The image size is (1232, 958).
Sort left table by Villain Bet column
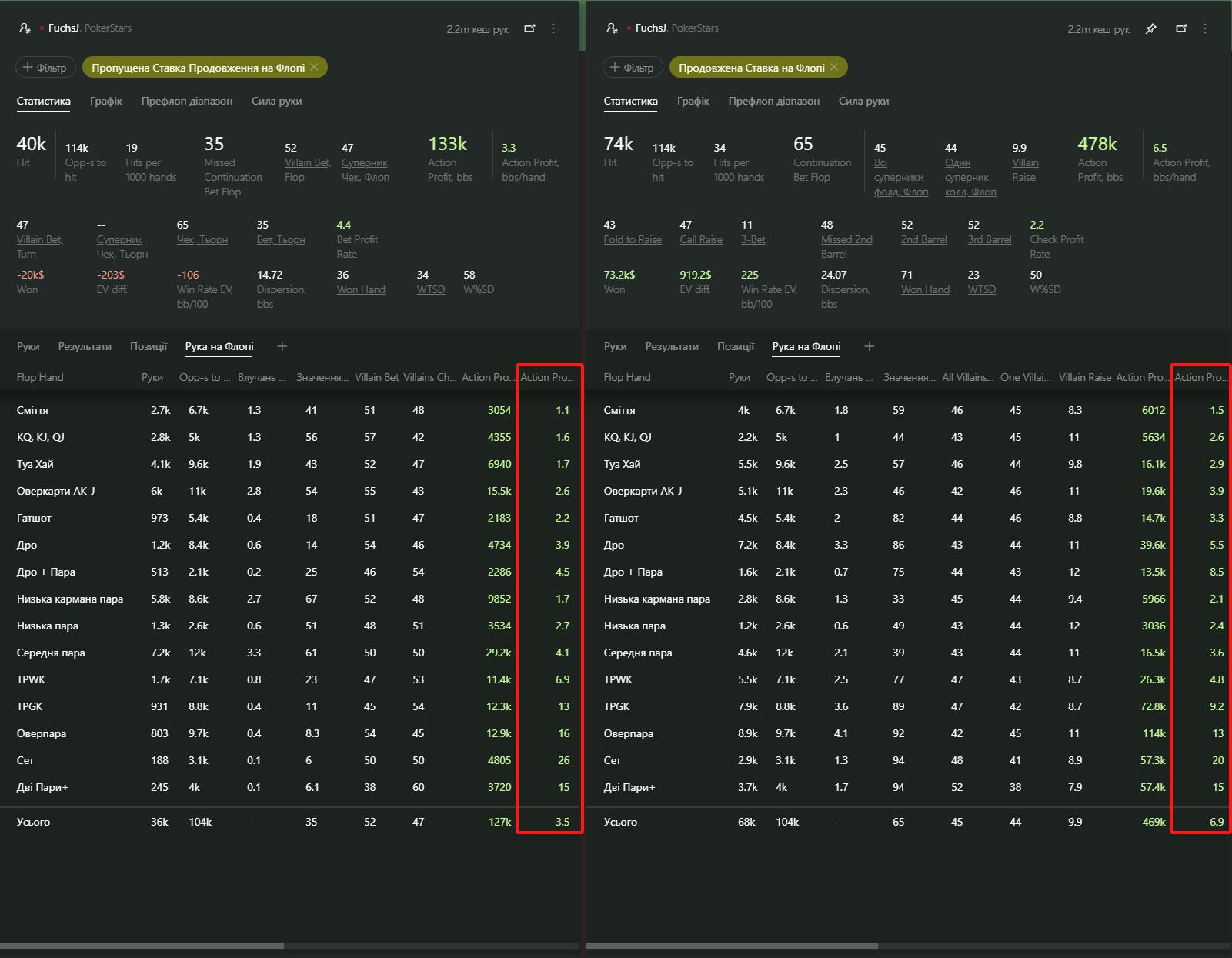click(x=376, y=377)
